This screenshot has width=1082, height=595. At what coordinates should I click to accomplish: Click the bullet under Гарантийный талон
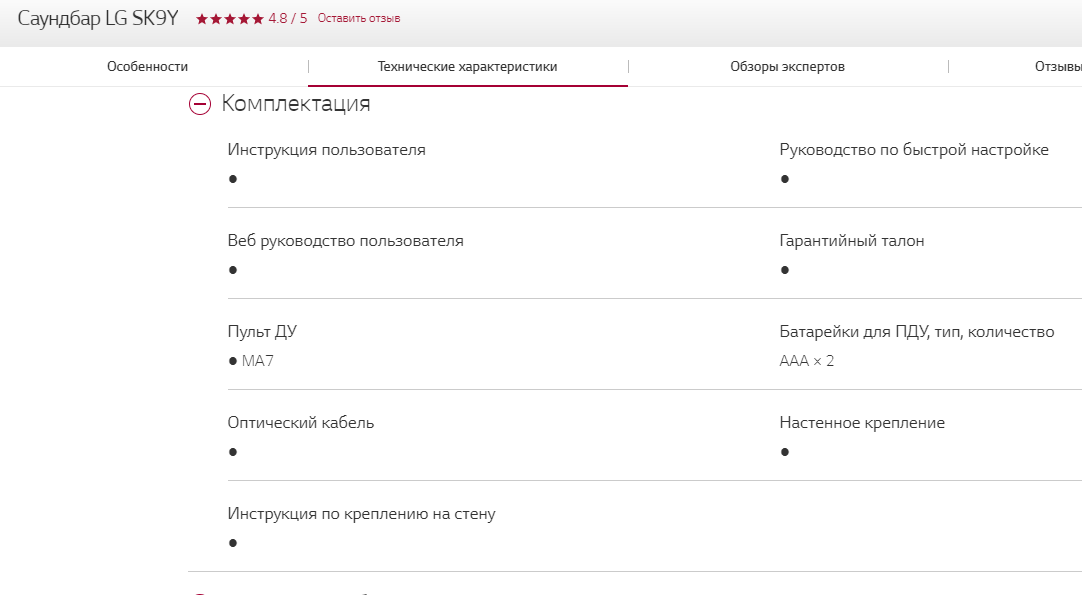(785, 270)
